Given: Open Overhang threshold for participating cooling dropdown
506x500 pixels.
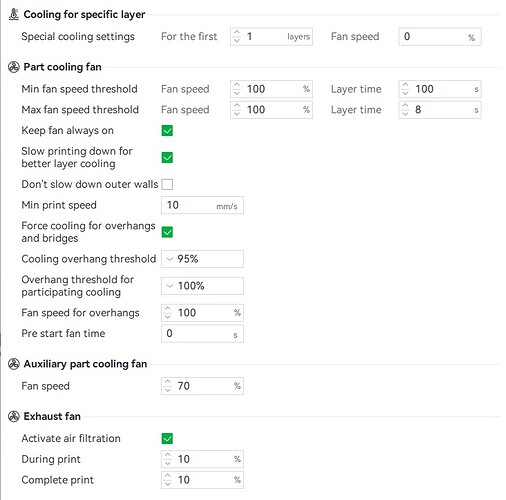Looking at the screenshot, I should tap(202, 286).
